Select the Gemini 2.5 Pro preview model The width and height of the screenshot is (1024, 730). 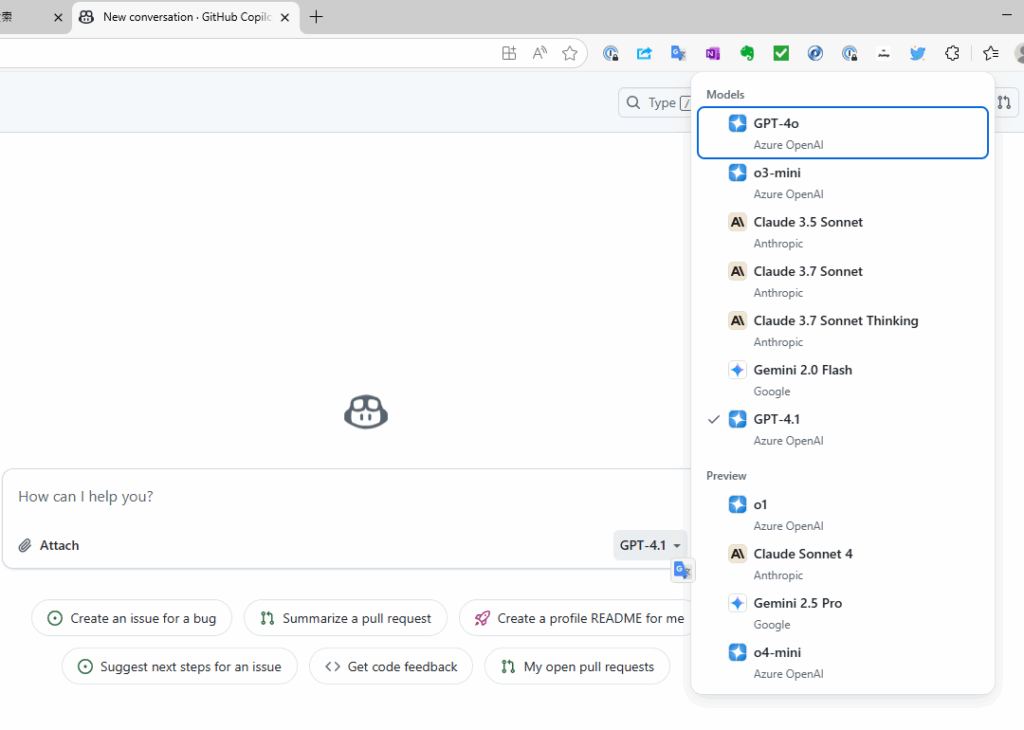coord(842,613)
